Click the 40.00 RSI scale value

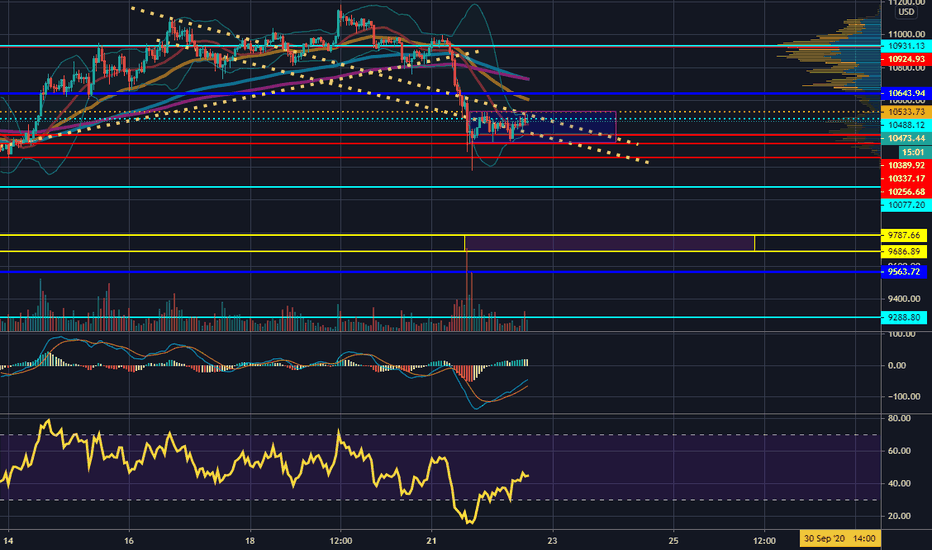click(x=899, y=483)
